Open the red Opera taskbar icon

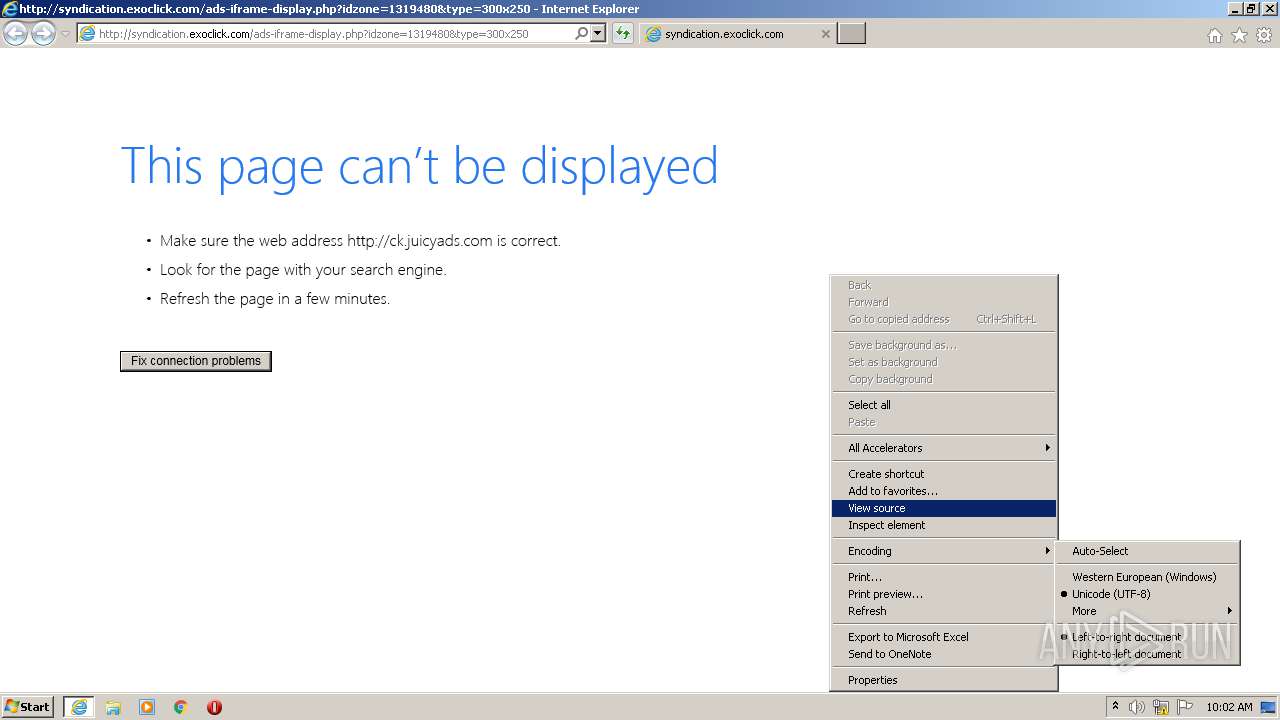click(214, 707)
